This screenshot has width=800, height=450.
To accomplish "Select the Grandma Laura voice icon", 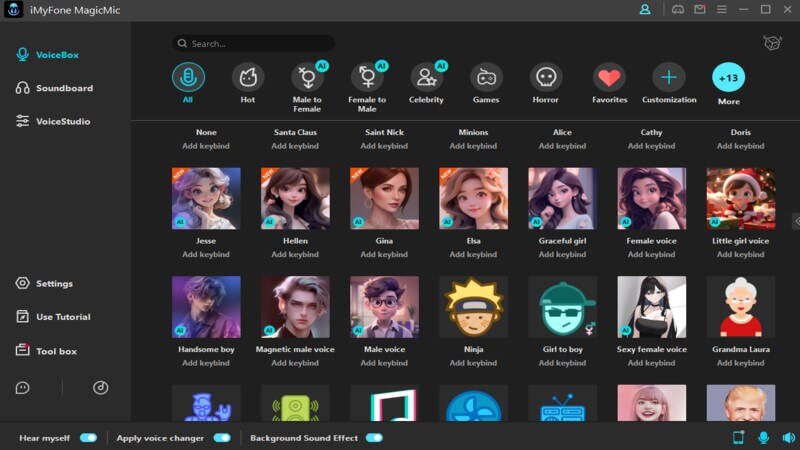I will tap(741, 307).
